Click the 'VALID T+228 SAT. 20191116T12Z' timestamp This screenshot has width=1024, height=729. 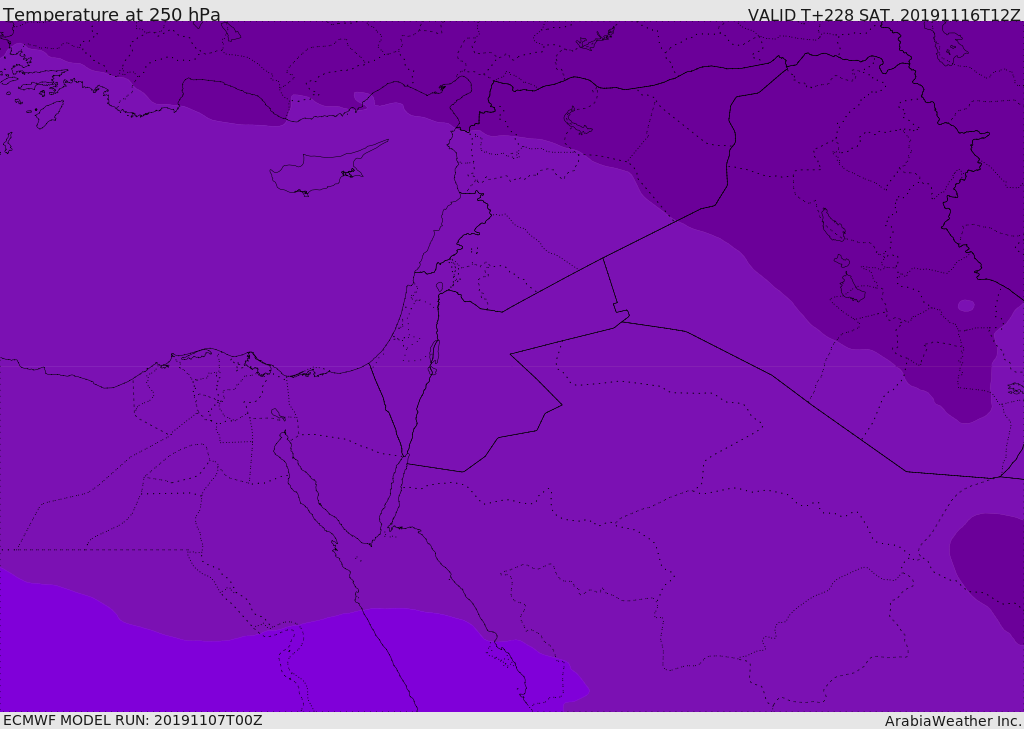pos(884,14)
